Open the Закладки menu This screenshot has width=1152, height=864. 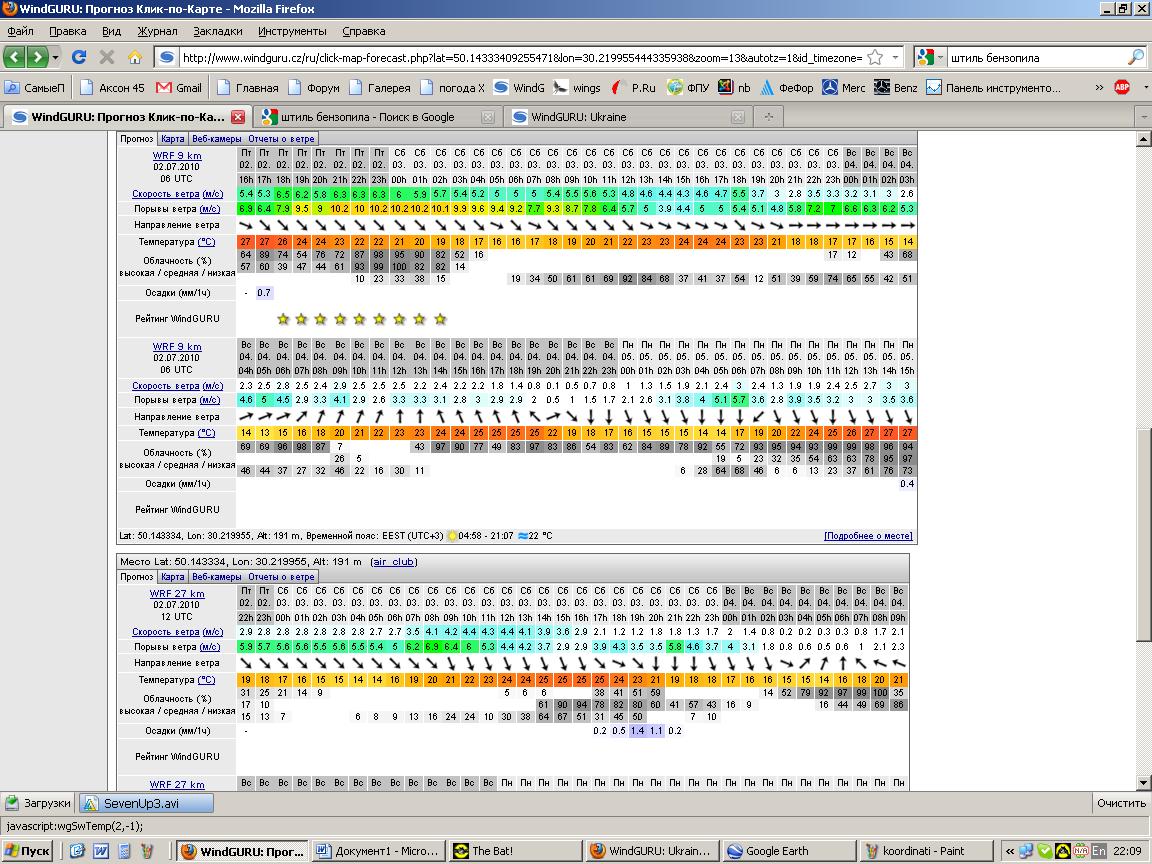tap(217, 31)
